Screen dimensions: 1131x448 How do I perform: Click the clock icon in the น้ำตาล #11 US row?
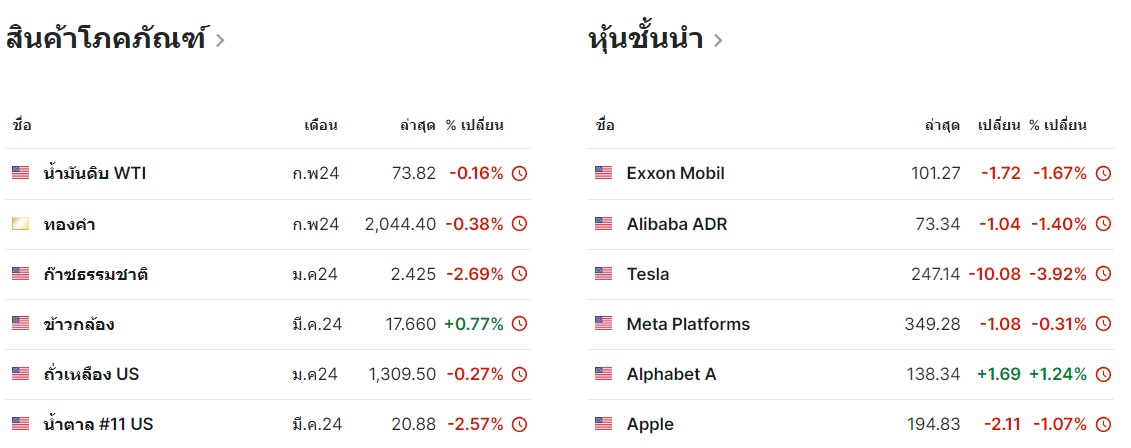[x=519, y=424]
